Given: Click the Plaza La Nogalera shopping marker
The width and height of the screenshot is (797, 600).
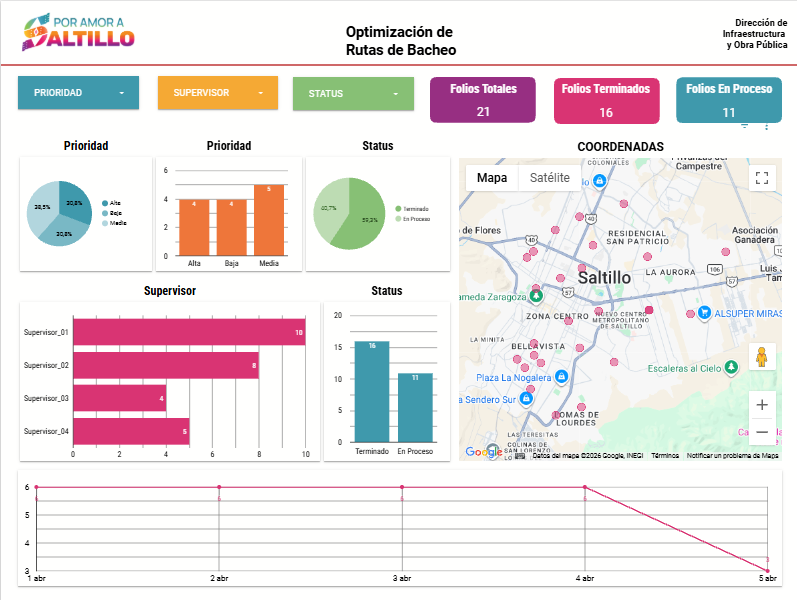Looking at the screenshot, I should 561,376.
